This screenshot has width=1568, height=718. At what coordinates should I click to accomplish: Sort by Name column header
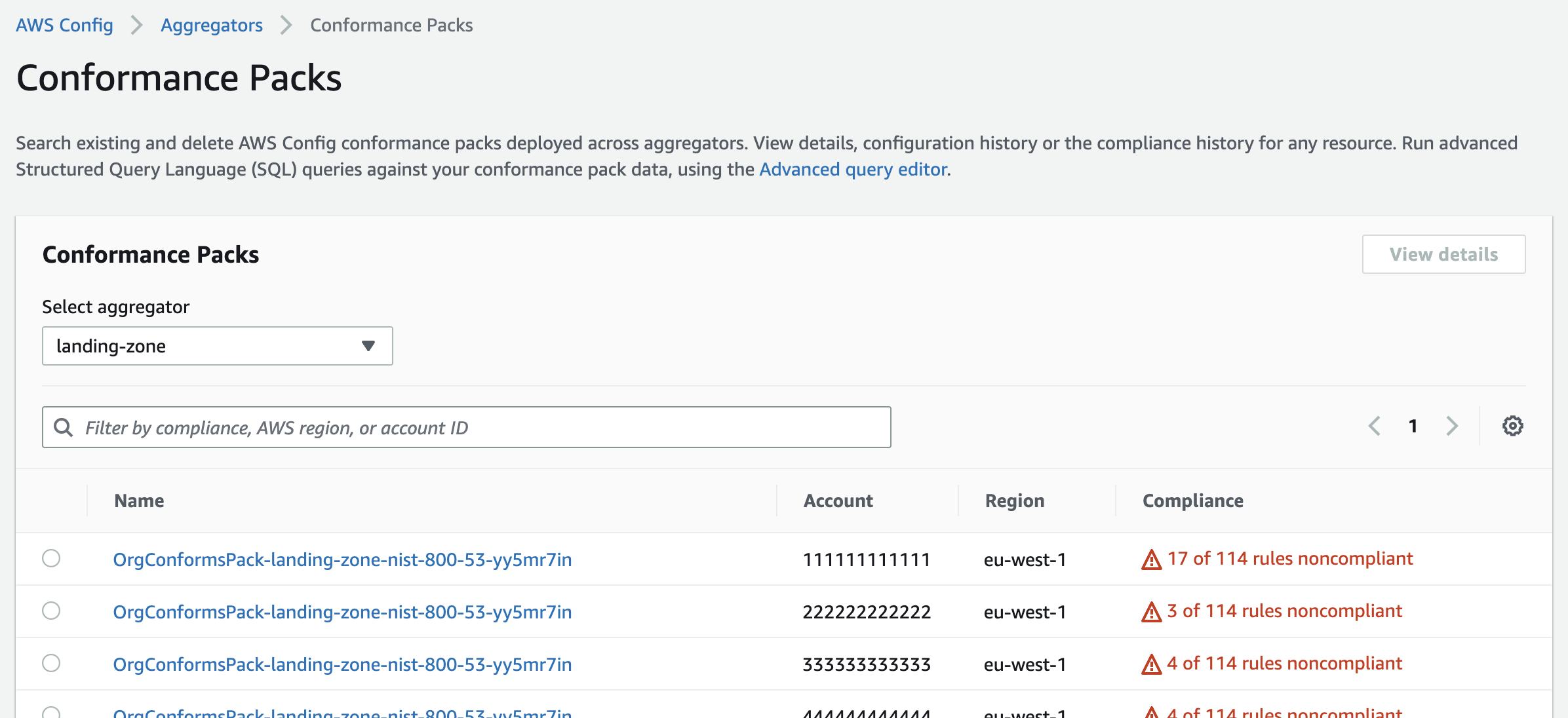139,501
